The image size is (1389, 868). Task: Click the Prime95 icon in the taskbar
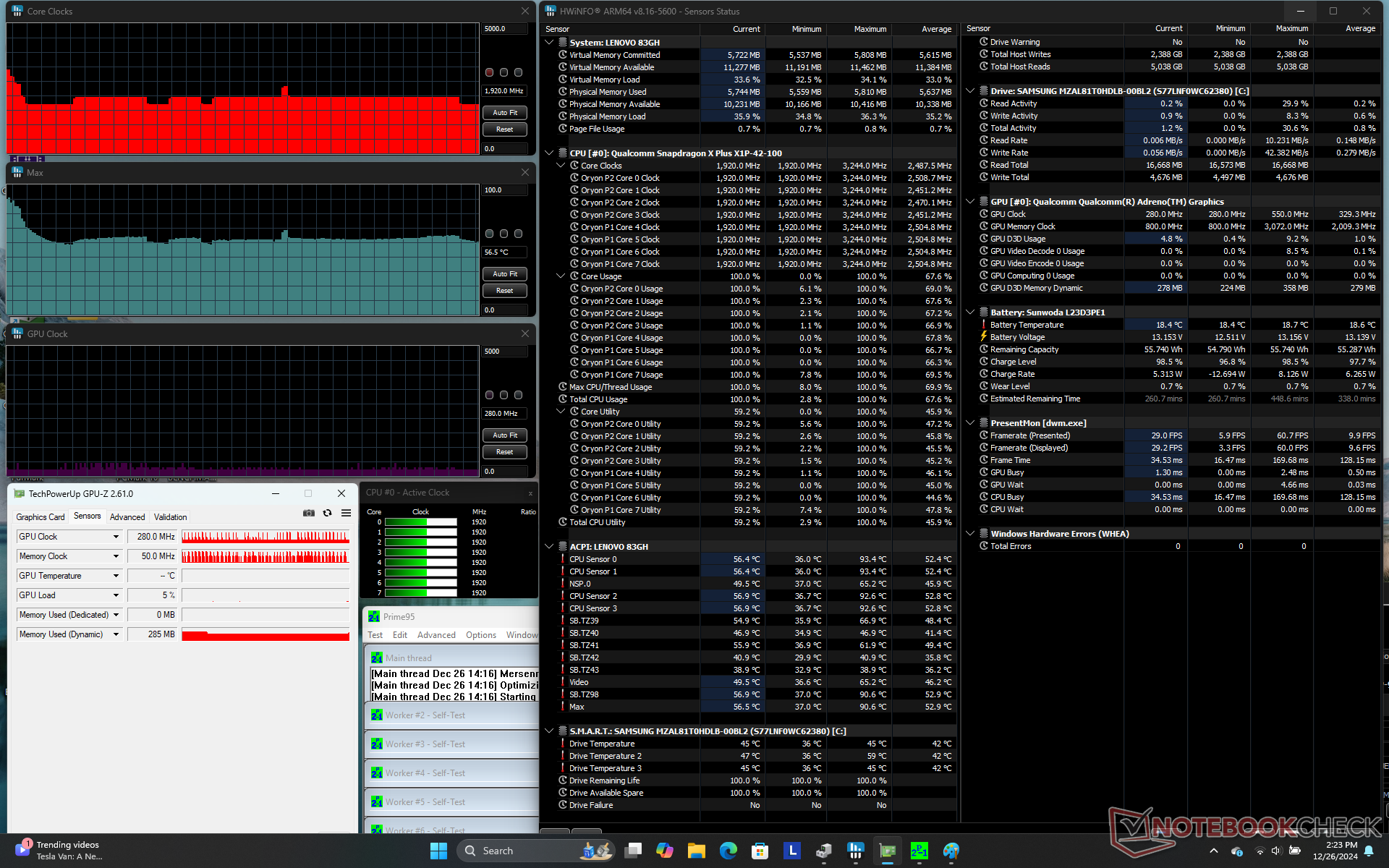pos(919,851)
